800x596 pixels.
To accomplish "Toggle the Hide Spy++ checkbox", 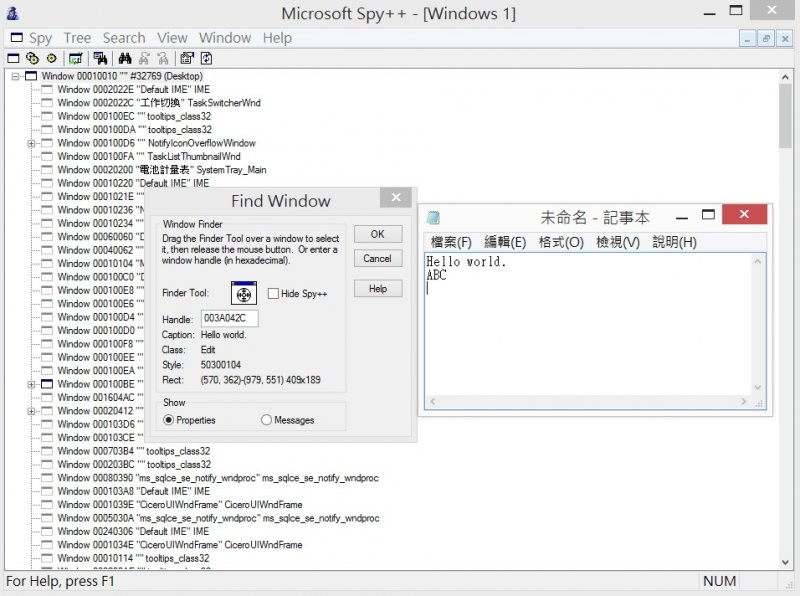I will [x=273, y=293].
